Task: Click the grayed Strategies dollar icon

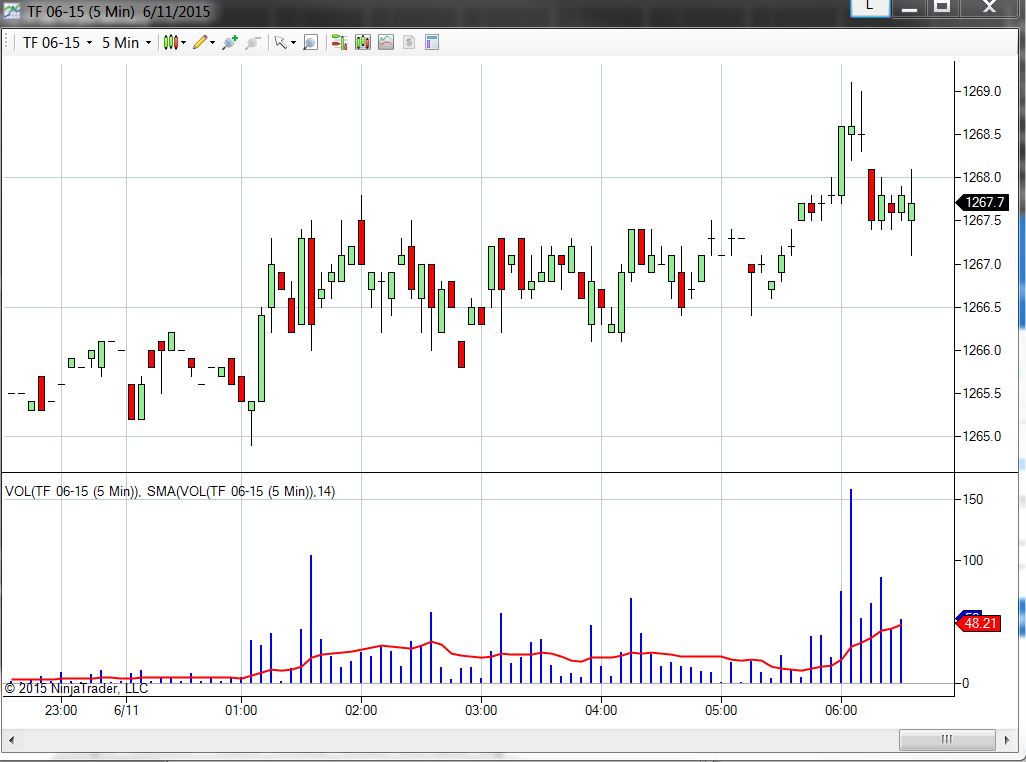Action: click(x=409, y=43)
